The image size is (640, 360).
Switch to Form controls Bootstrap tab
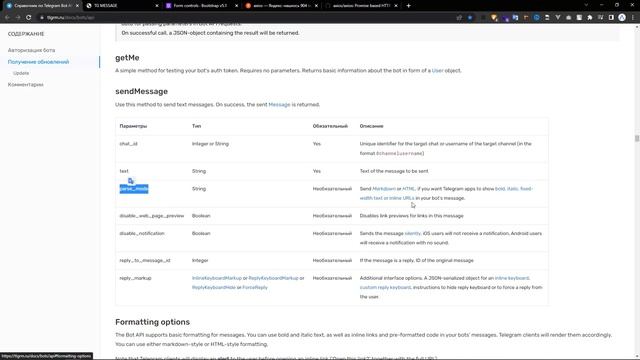click(201, 6)
